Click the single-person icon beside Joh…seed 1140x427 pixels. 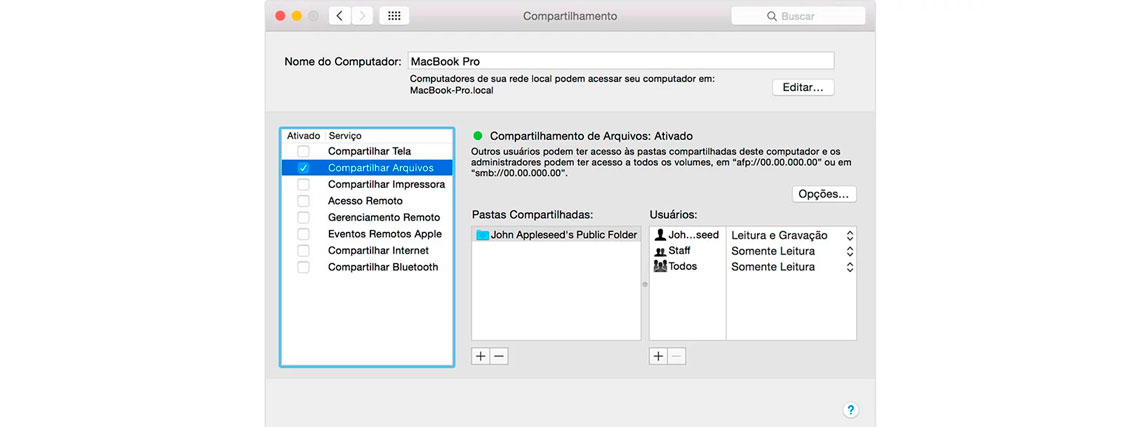tap(660, 235)
